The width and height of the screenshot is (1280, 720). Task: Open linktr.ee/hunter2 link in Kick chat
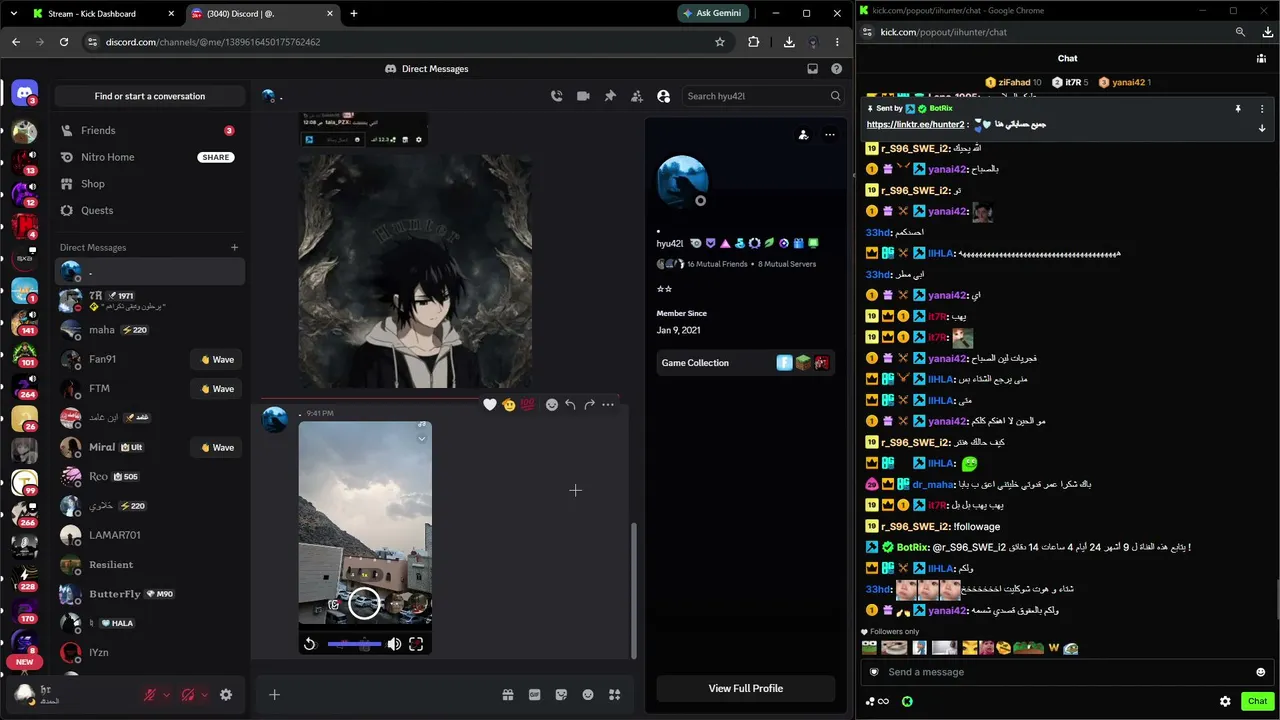tap(915, 125)
